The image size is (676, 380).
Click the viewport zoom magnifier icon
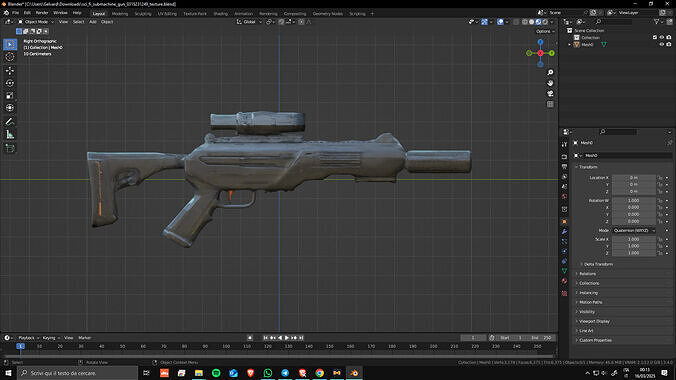[x=550, y=72]
